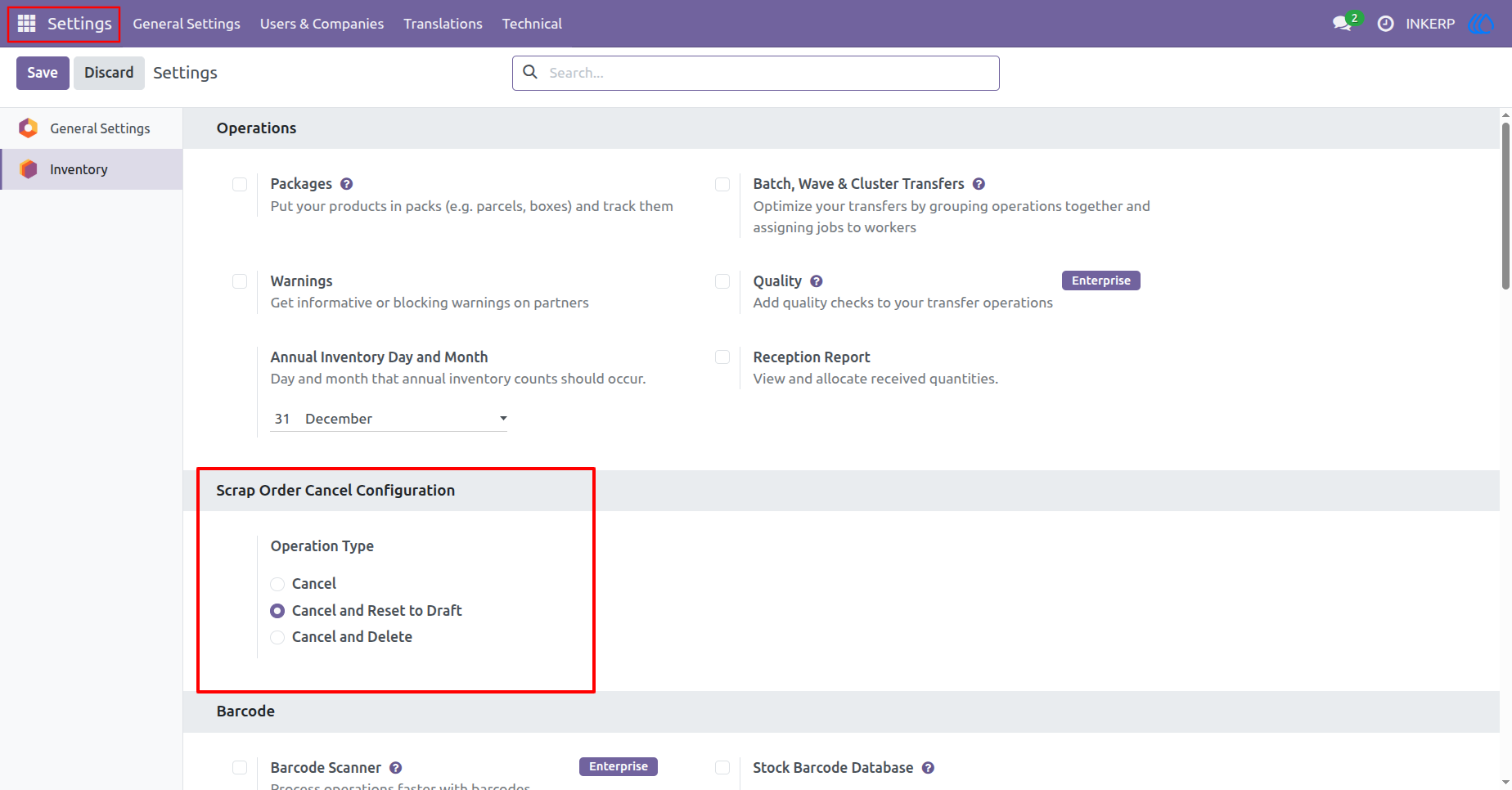Click the Inventory cube icon
The height and width of the screenshot is (790, 1512).
click(29, 169)
